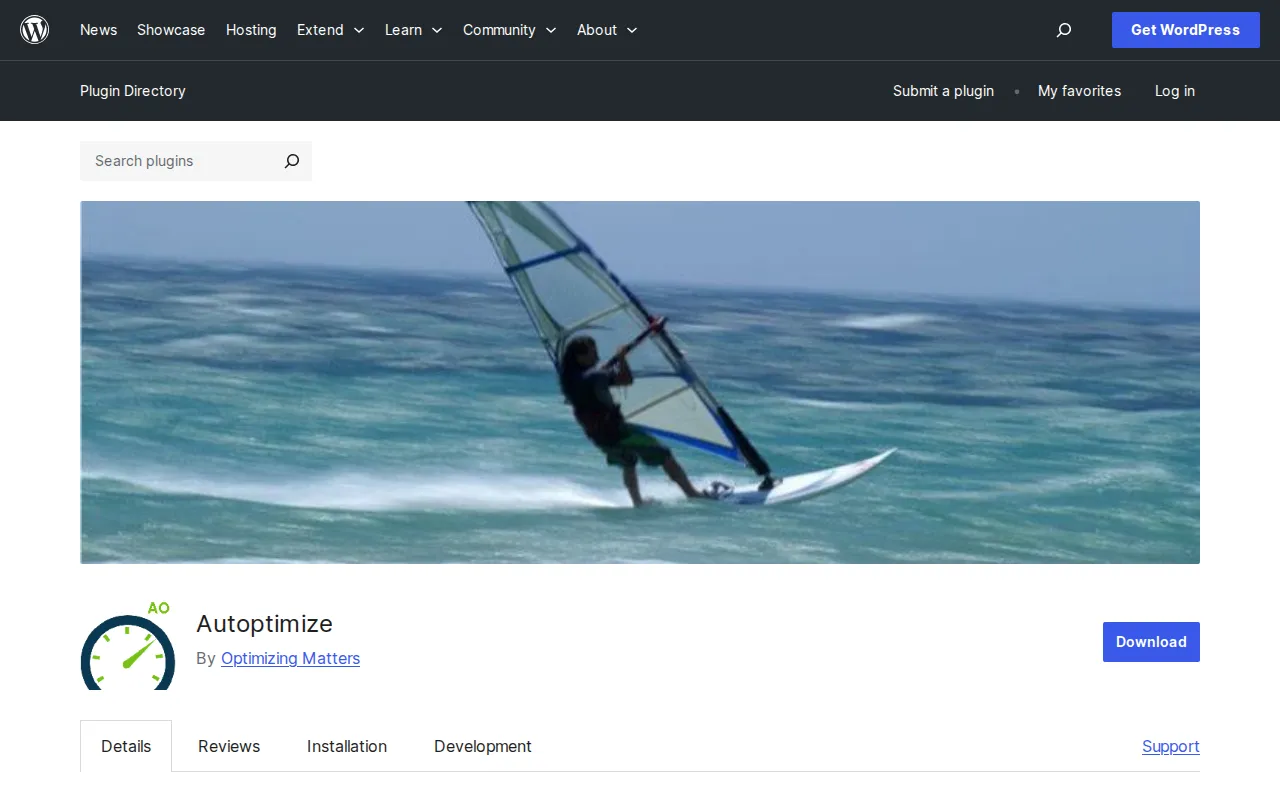Image resolution: width=1280 pixels, height=800 pixels.
Task: Click the WordPress logo icon
Action: [x=34, y=29]
